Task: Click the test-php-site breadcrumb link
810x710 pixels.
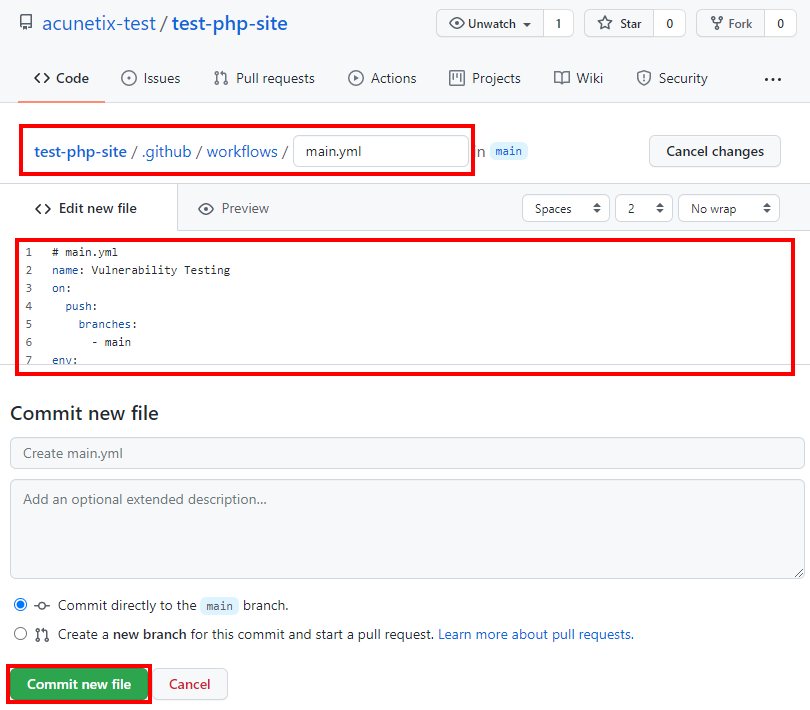Action: coord(80,152)
